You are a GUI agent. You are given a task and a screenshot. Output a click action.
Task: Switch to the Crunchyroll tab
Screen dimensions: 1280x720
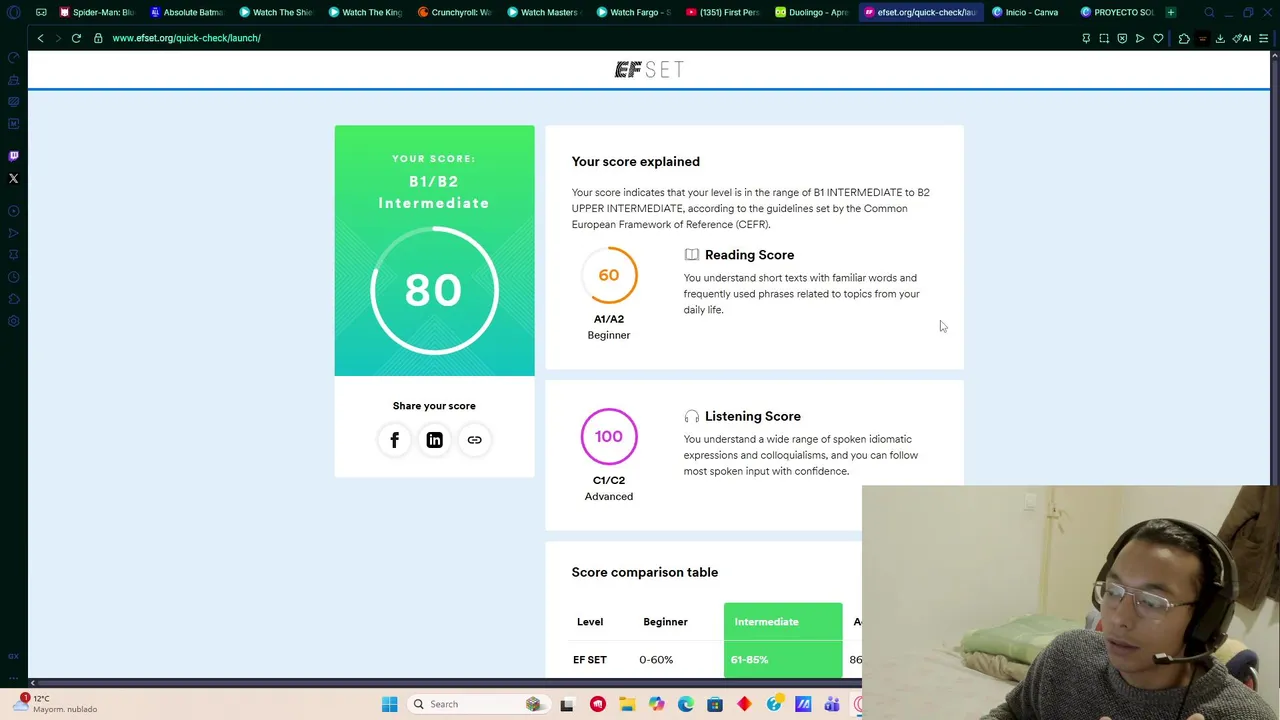455,12
